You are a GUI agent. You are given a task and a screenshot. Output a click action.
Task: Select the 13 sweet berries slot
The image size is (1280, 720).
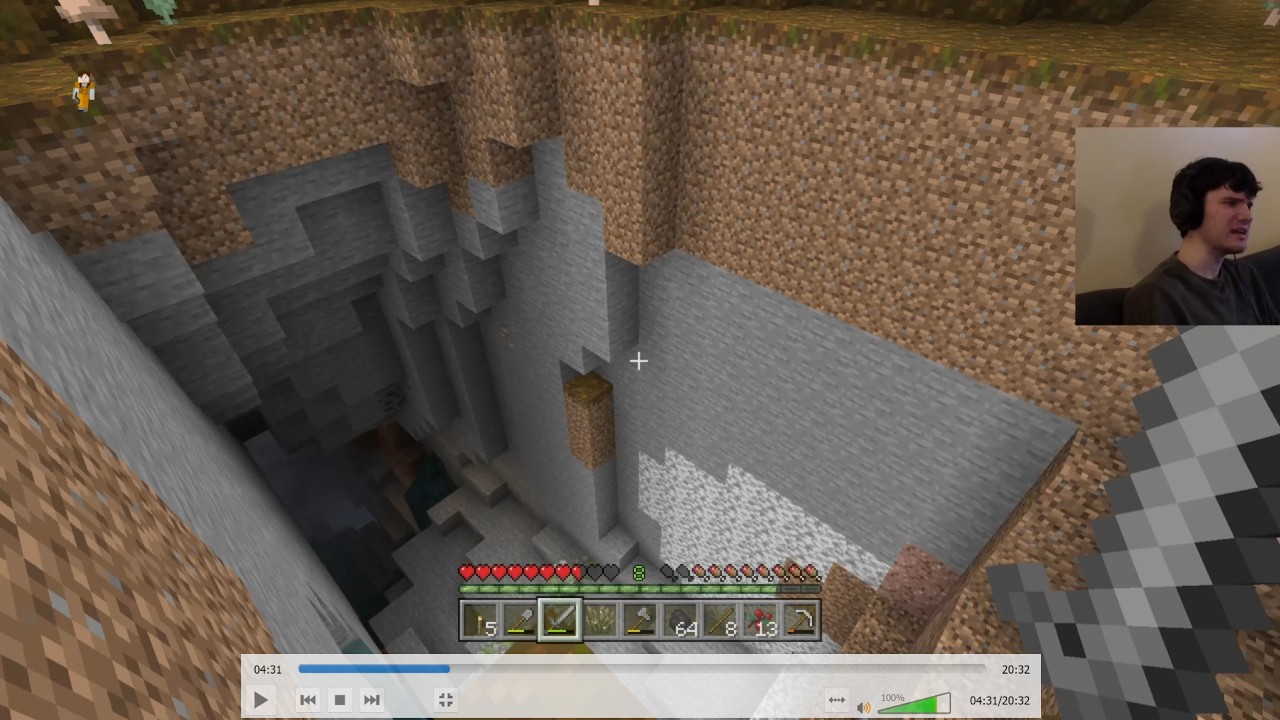coord(760,620)
